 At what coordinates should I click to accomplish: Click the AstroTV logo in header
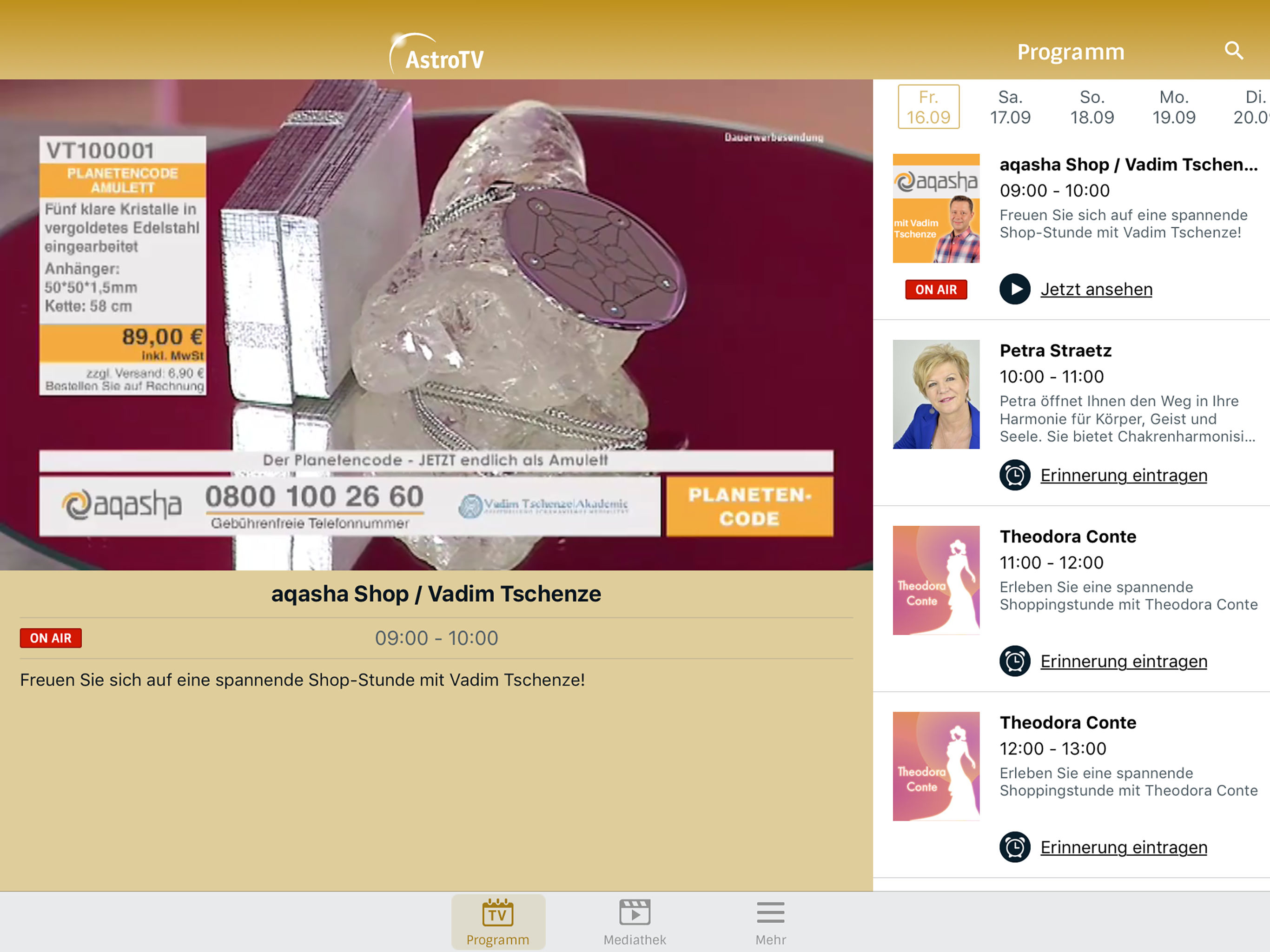pyautogui.click(x=437, y=54)
